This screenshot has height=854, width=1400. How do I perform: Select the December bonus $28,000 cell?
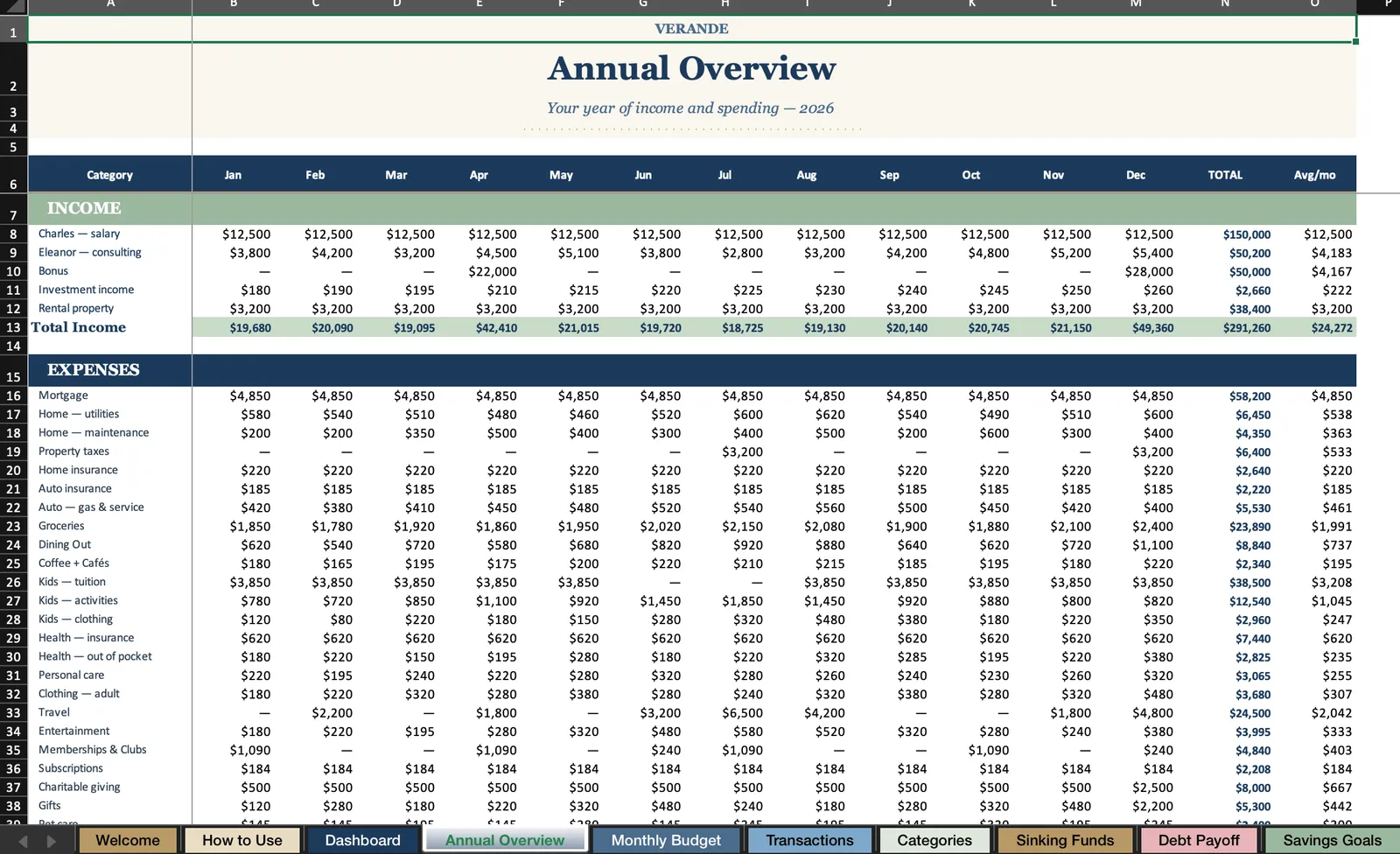(x=1149, y=271)
